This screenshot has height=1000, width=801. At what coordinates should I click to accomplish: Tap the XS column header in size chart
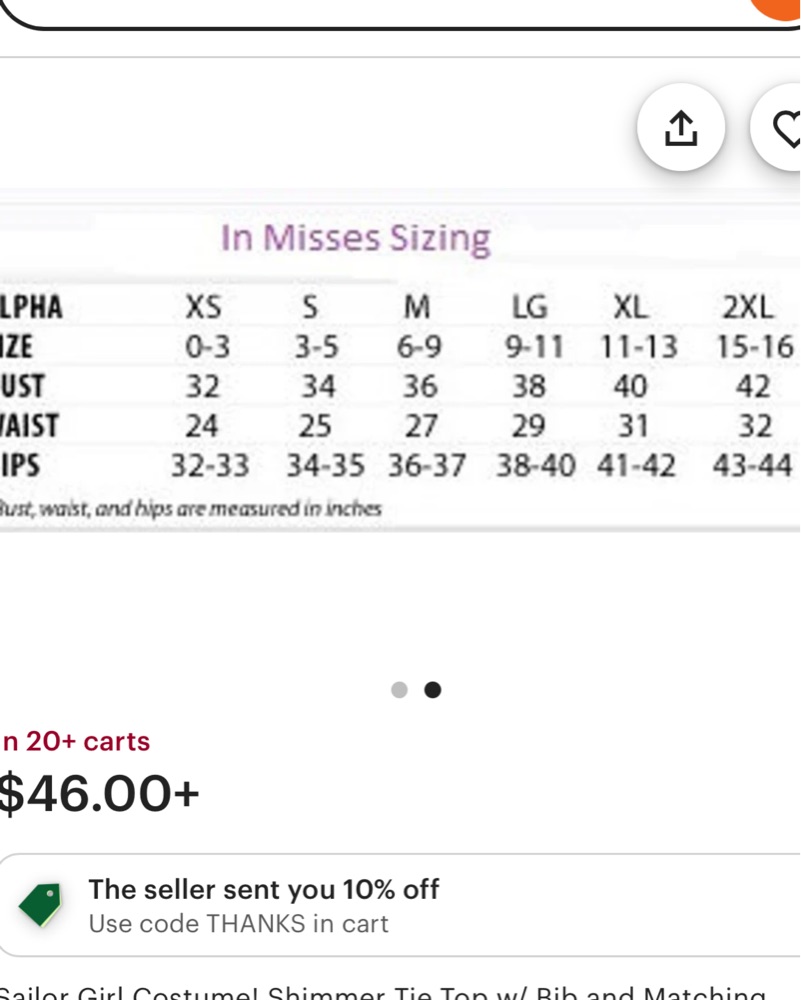[203, 307]
